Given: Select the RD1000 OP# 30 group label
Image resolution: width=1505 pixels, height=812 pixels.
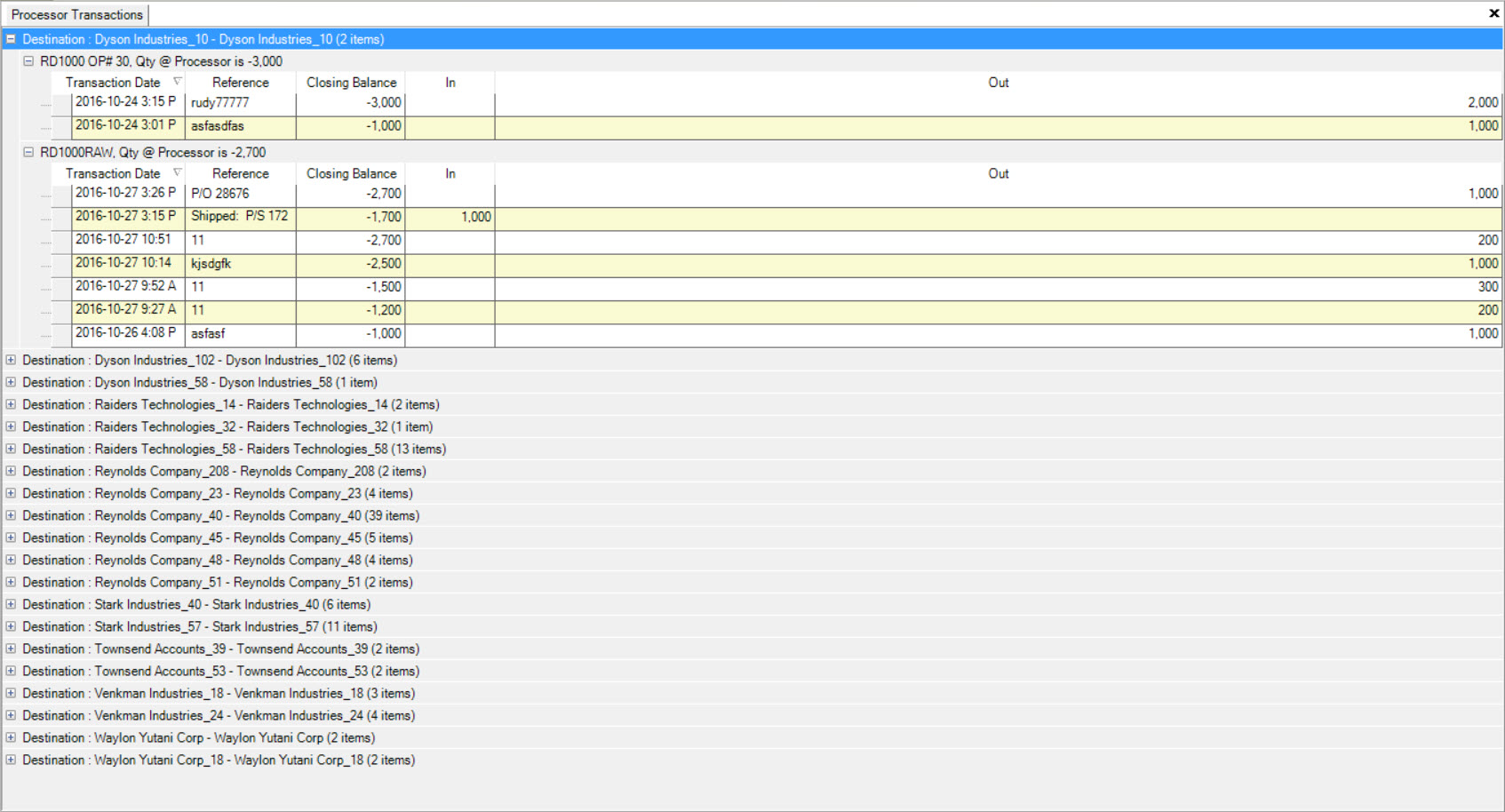Looking at the screenshot, I should [x=161, y=61].
